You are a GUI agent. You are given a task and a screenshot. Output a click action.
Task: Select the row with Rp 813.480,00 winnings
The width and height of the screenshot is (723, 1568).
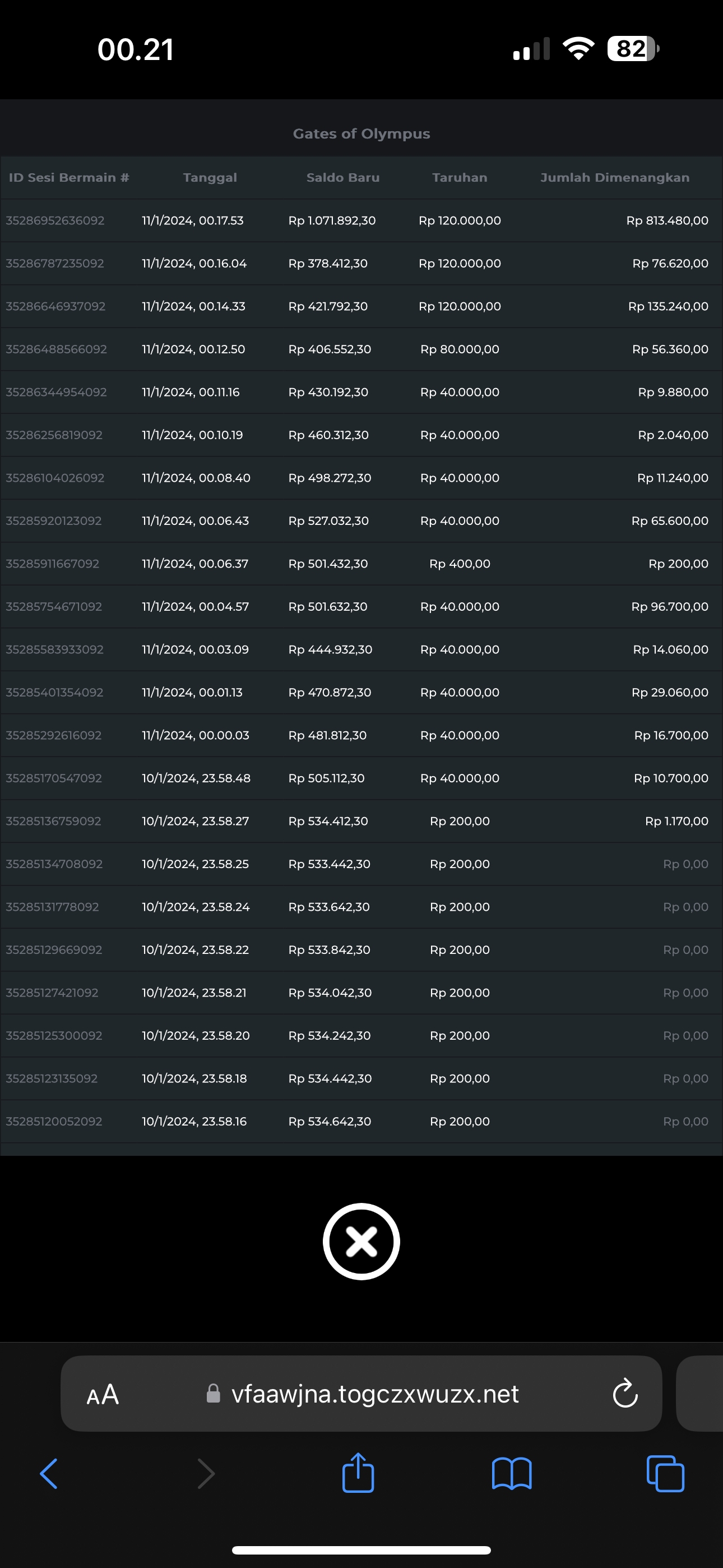tap(667, 220)
